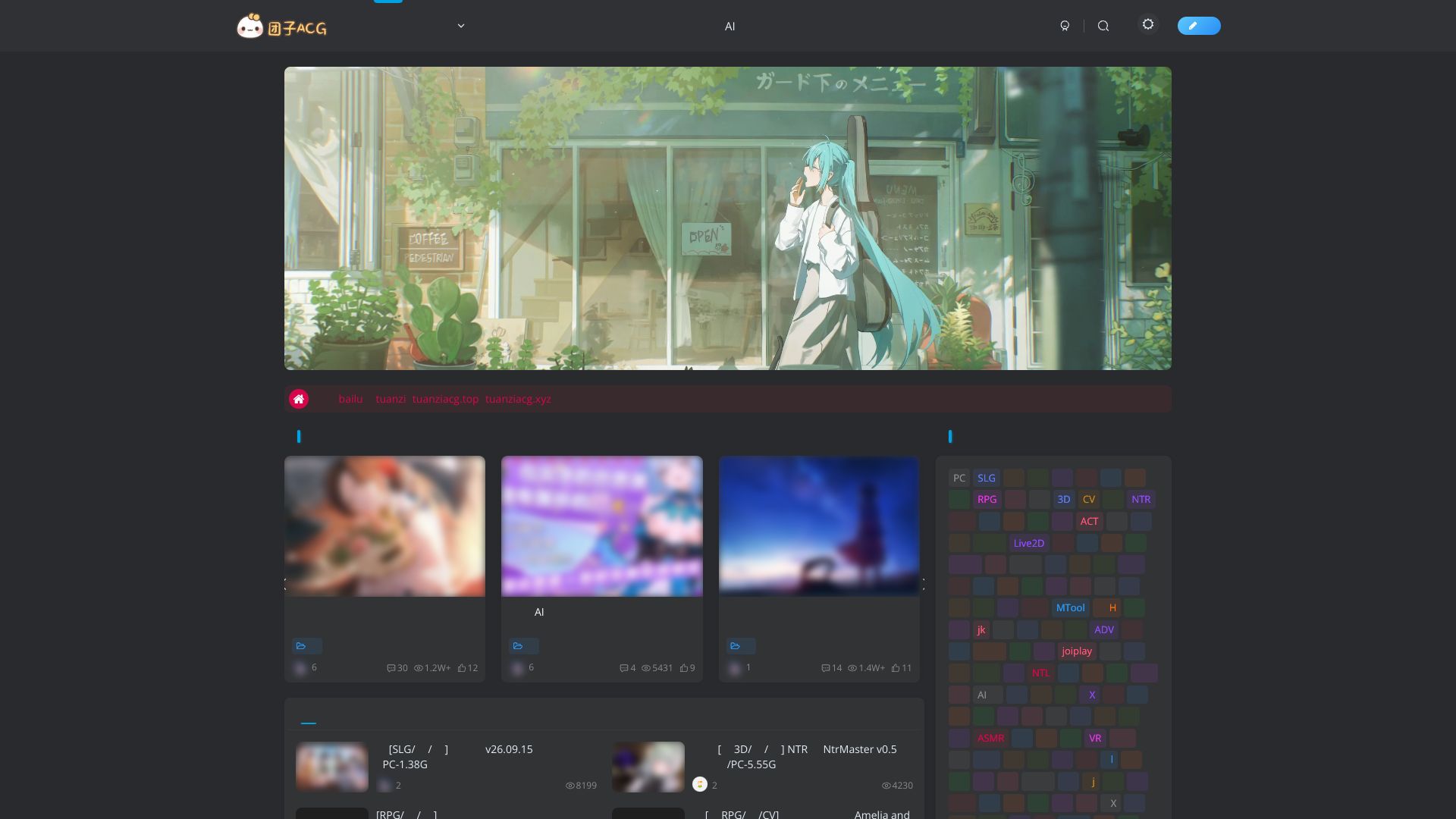Click the views eye icon showing 4230

coord(886,786)
